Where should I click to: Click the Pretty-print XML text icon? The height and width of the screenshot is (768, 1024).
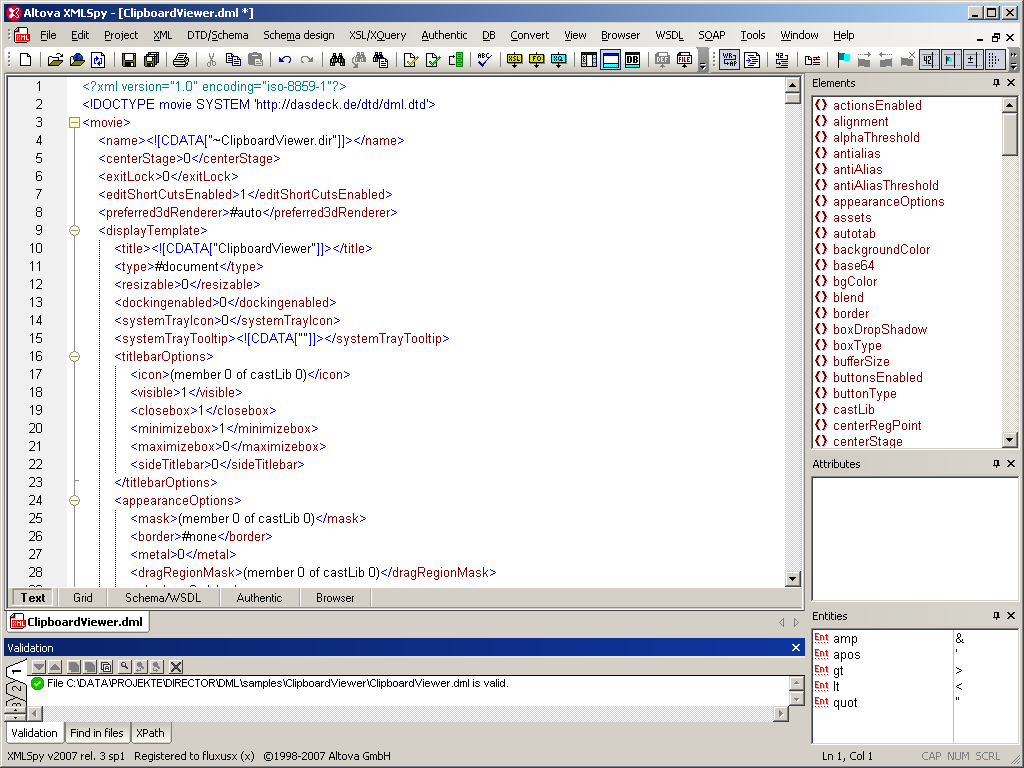point(752,60)
